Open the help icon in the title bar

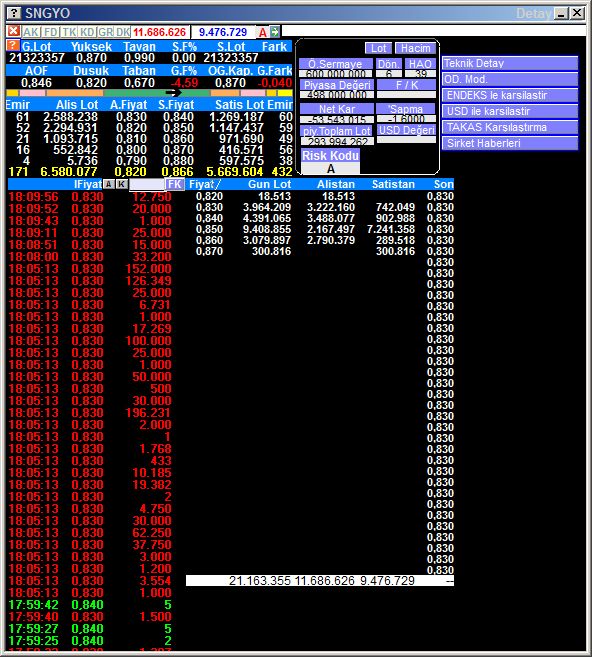coord(14,13)
